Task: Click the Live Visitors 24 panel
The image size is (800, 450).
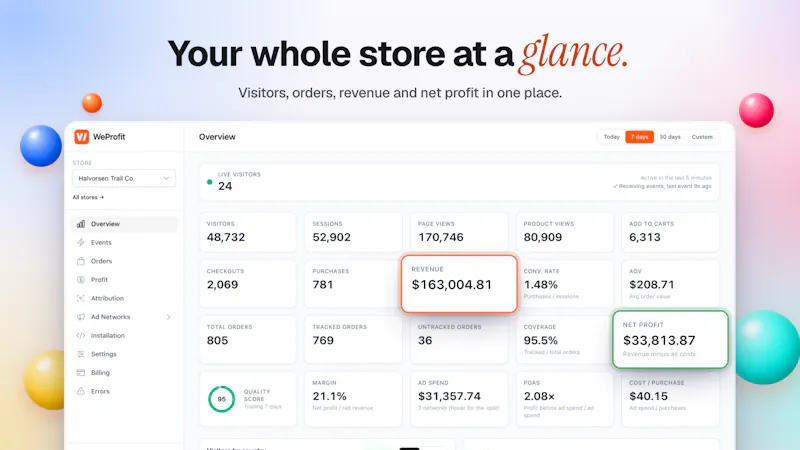Action: [459, 182]
